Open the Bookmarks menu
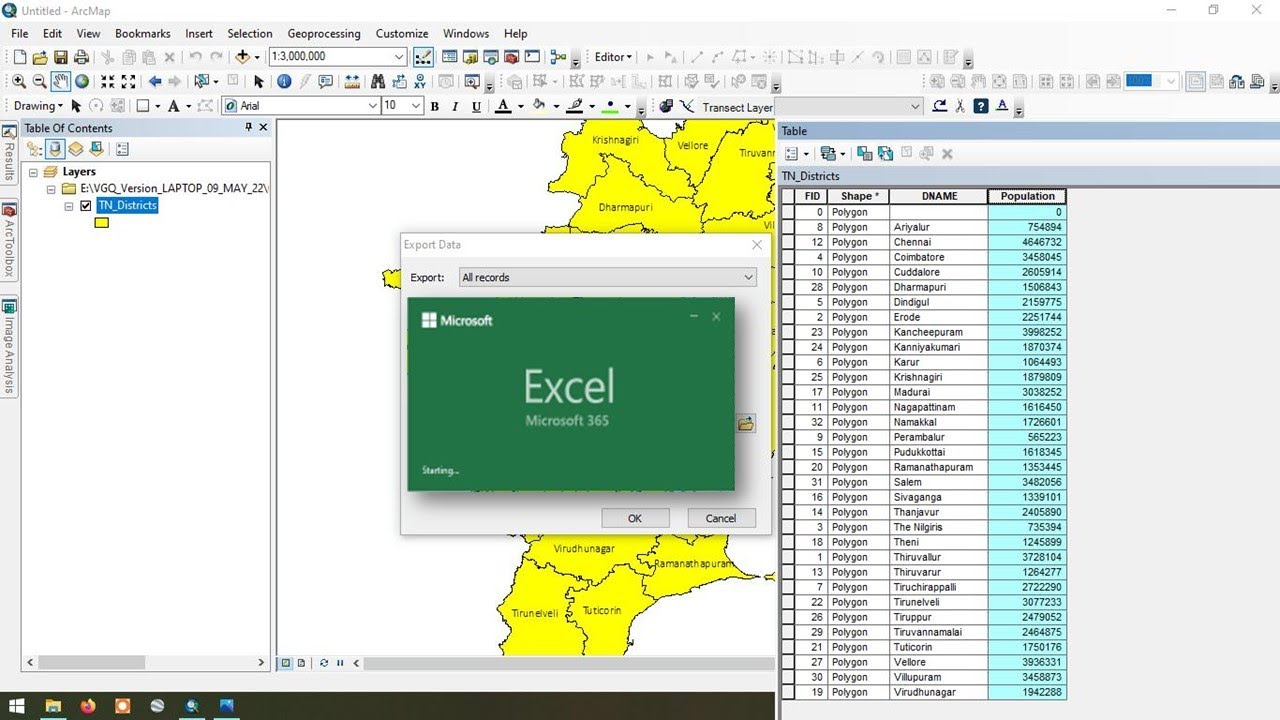 coord(142,33)
